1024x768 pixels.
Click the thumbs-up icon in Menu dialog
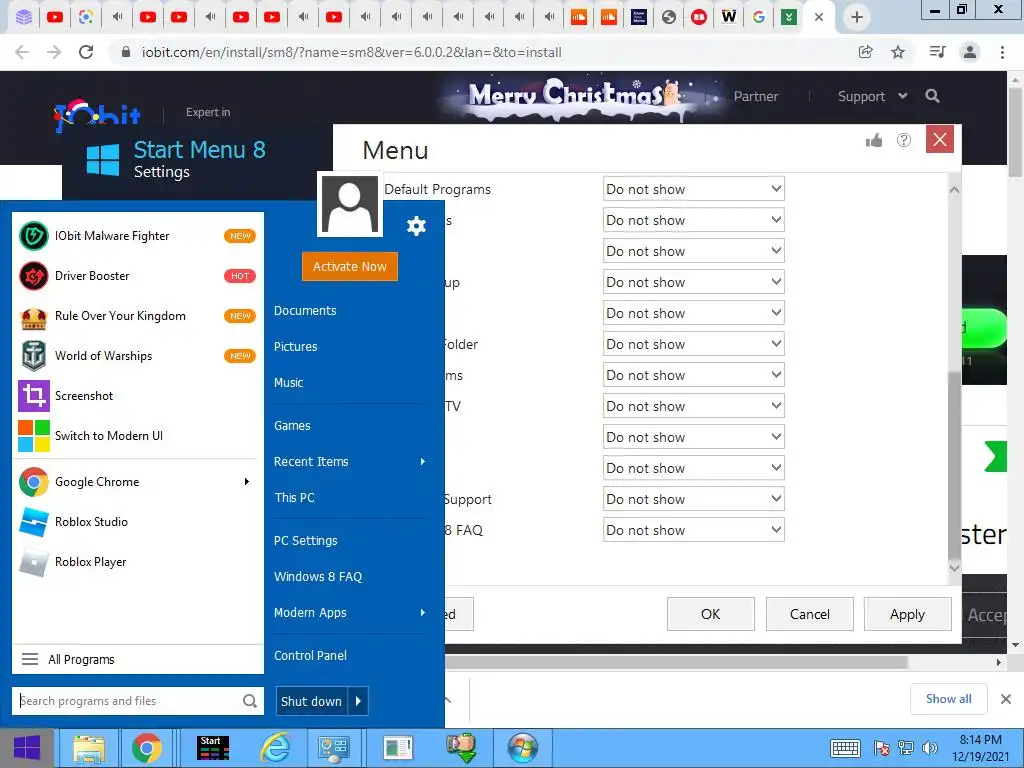click(x=873, y=140)
